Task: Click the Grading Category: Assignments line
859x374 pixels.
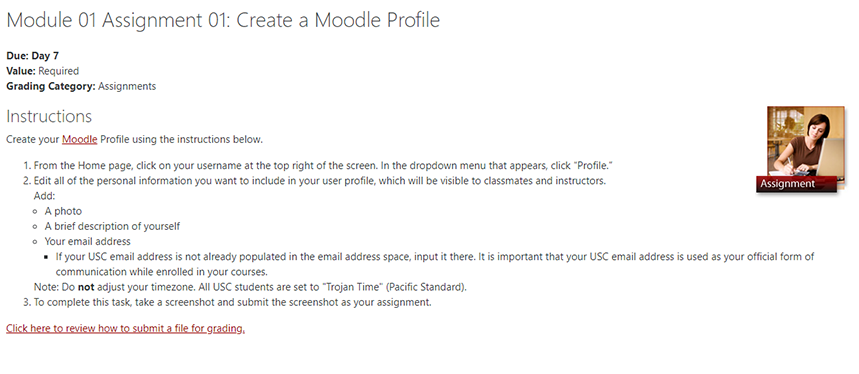Action: pyautogui.click(x=81, y=86)
